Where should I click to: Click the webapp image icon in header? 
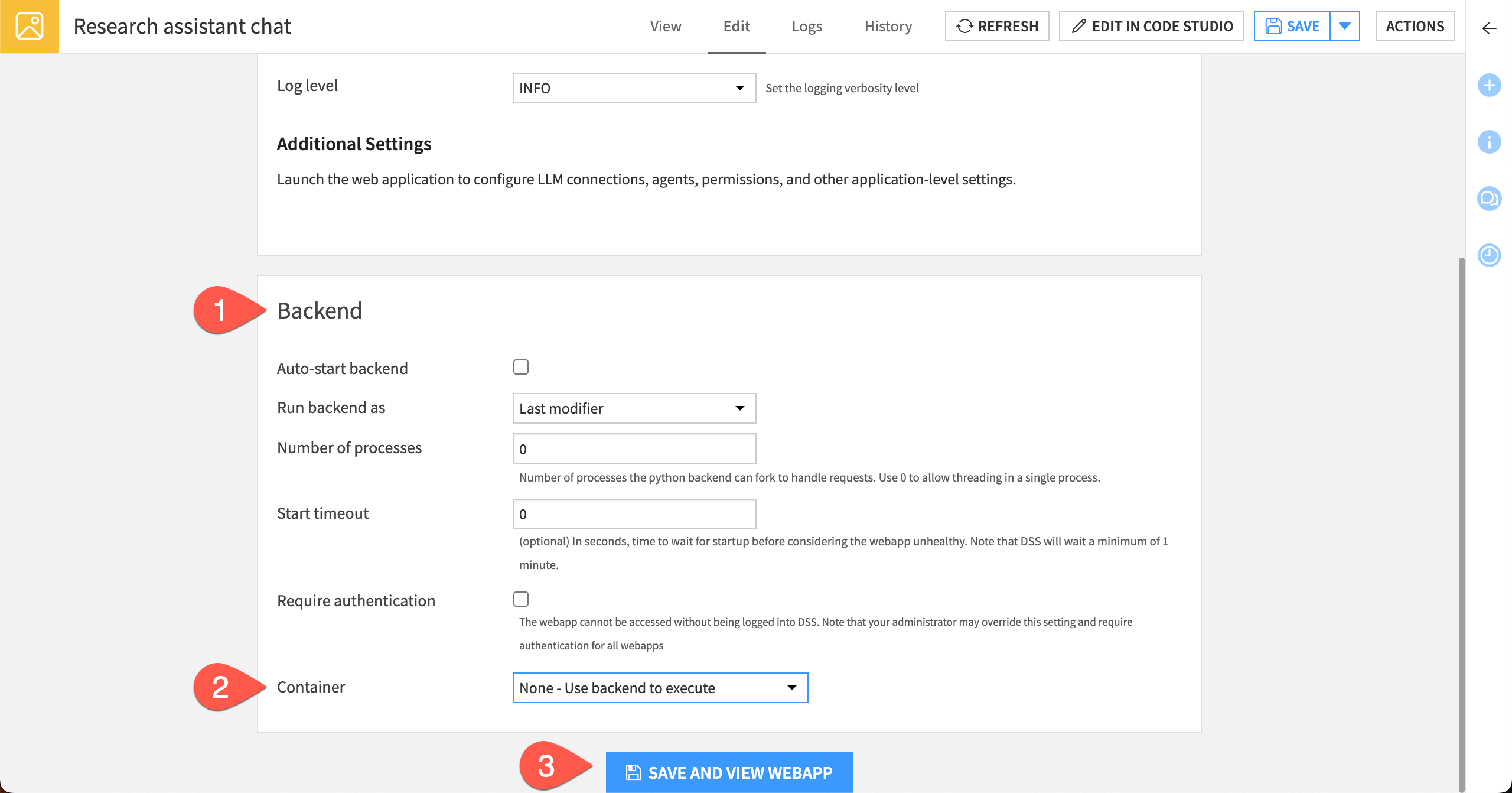click(30, 27)
